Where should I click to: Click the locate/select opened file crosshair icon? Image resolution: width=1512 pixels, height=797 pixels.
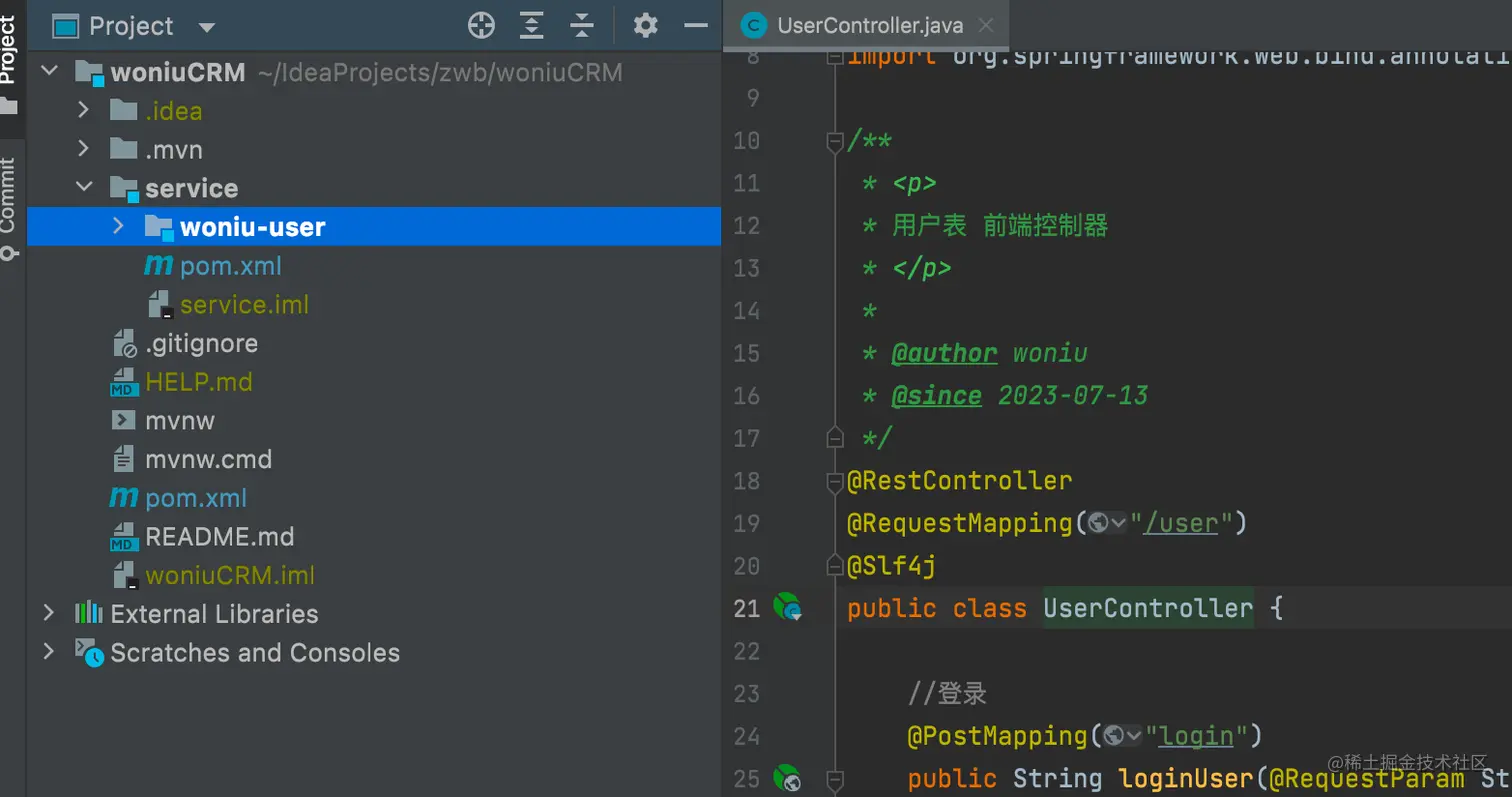tap(481, 26)
